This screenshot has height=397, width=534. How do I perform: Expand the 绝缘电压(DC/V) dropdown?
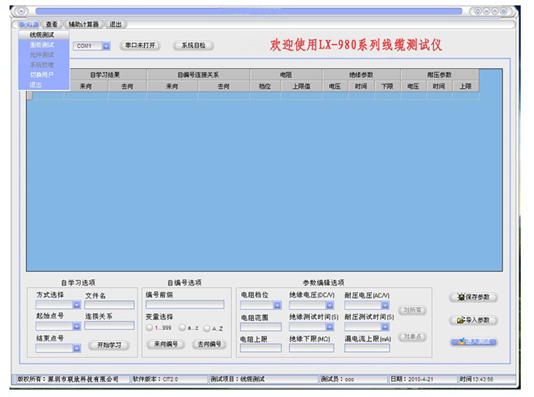(330, 305)
